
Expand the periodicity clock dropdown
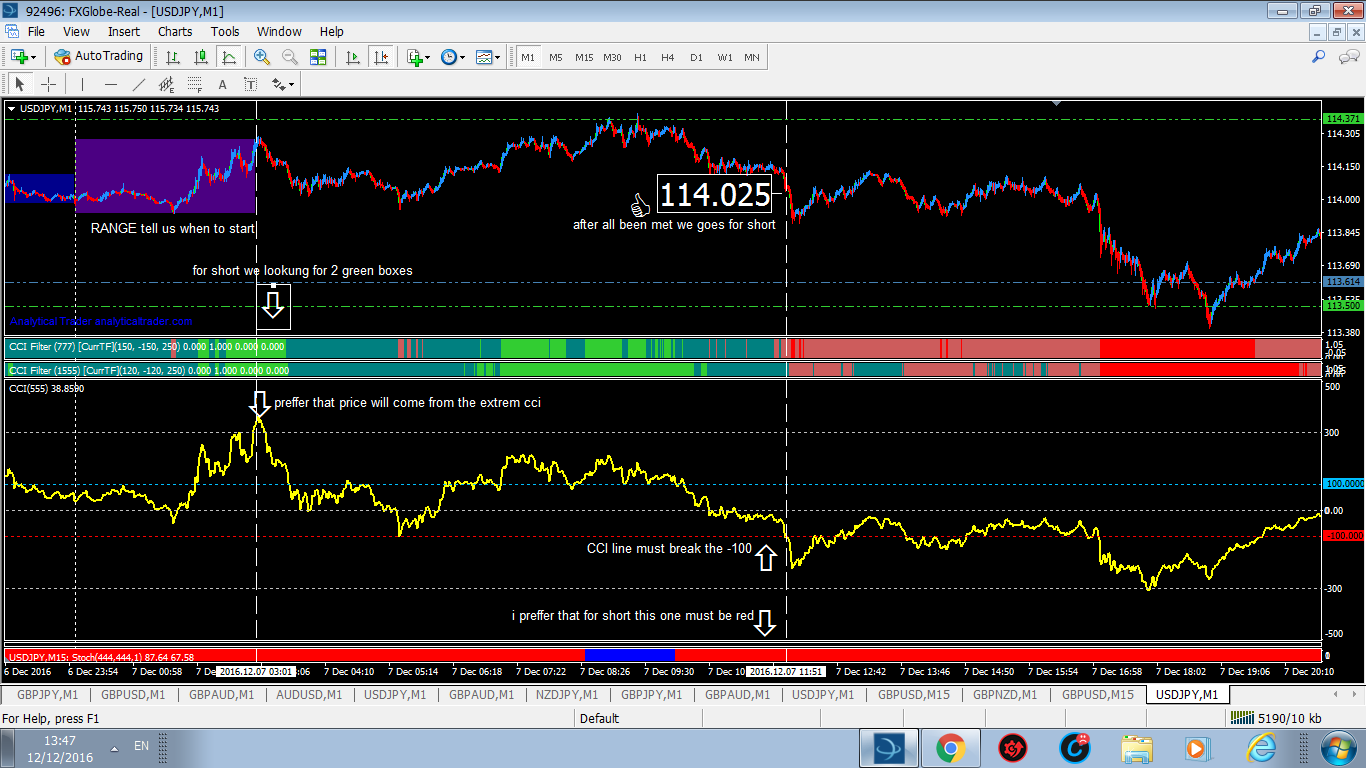(x=453, y=57)
